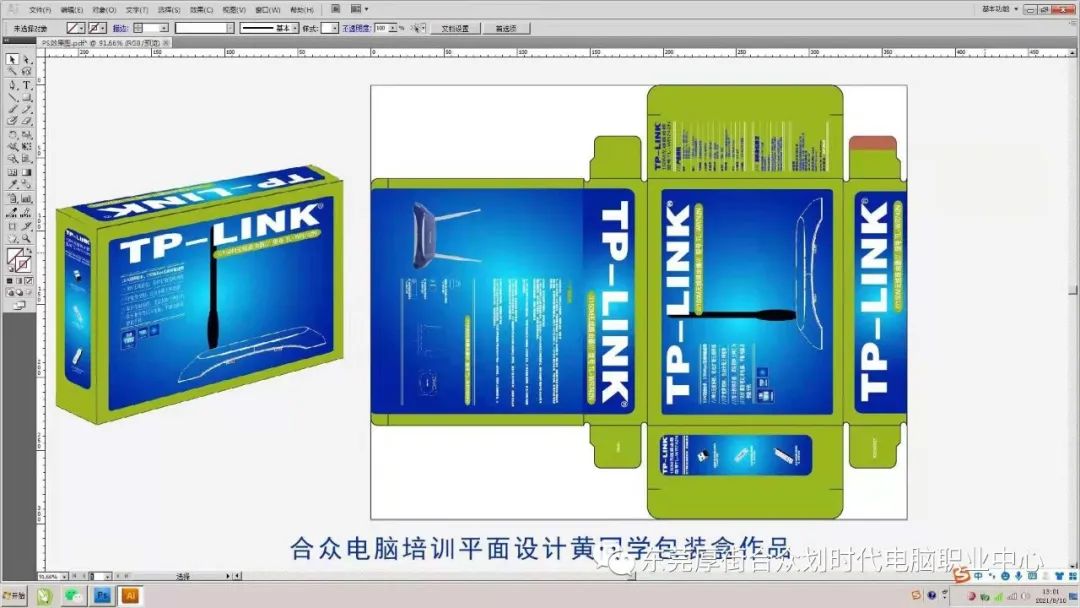
Task: Select the Direct Selection tool
Action: [x=26, y=60]
